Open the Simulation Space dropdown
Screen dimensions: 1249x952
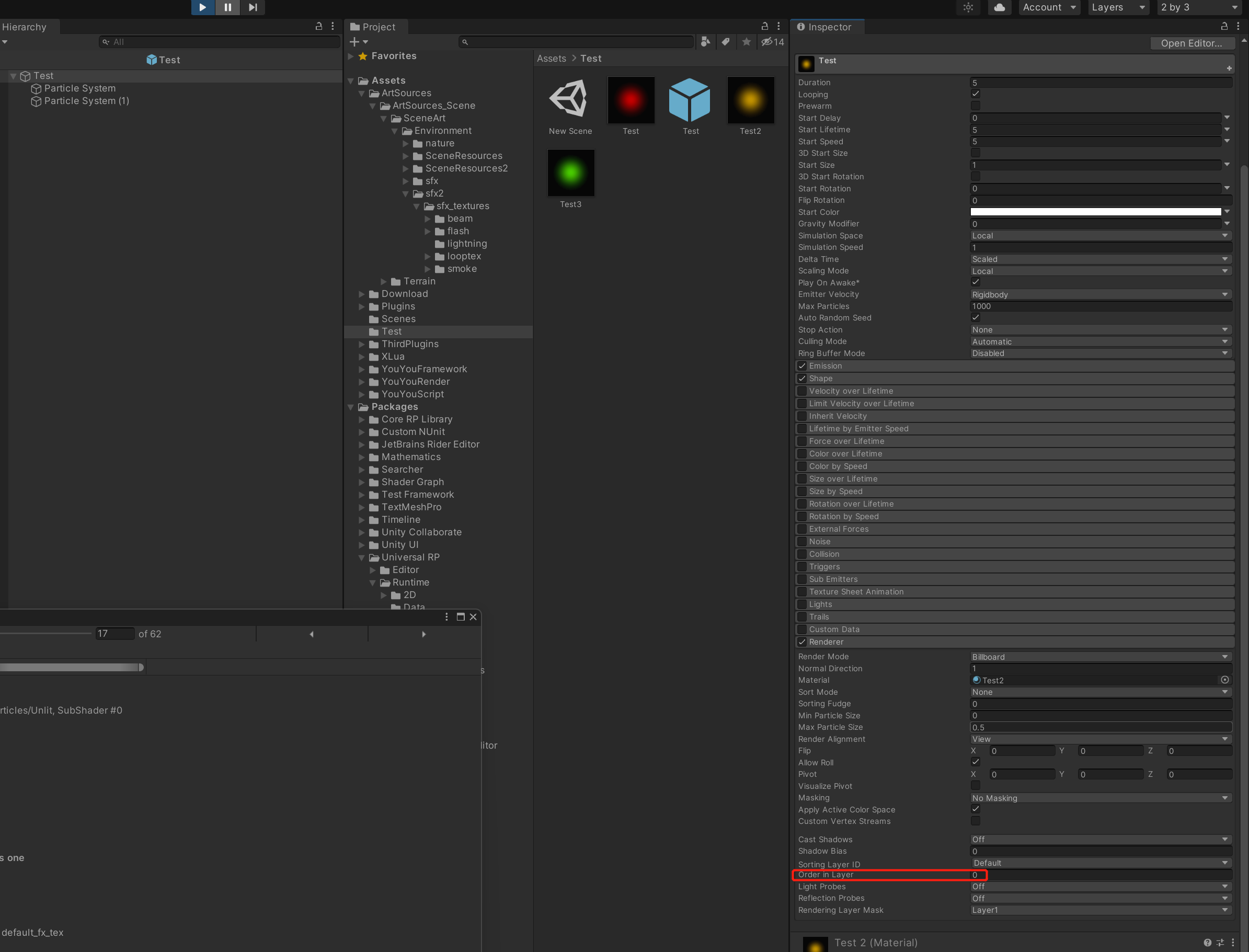(1099, 236)
